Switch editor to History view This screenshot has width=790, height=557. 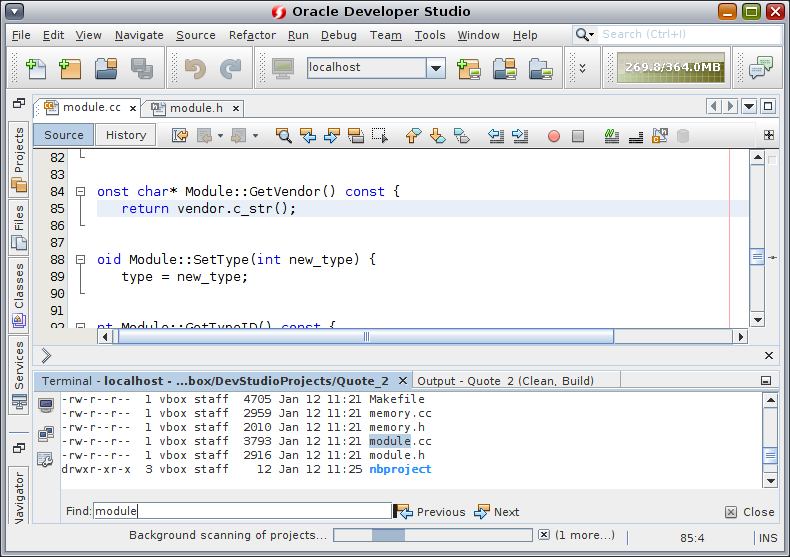coord(126,135)
